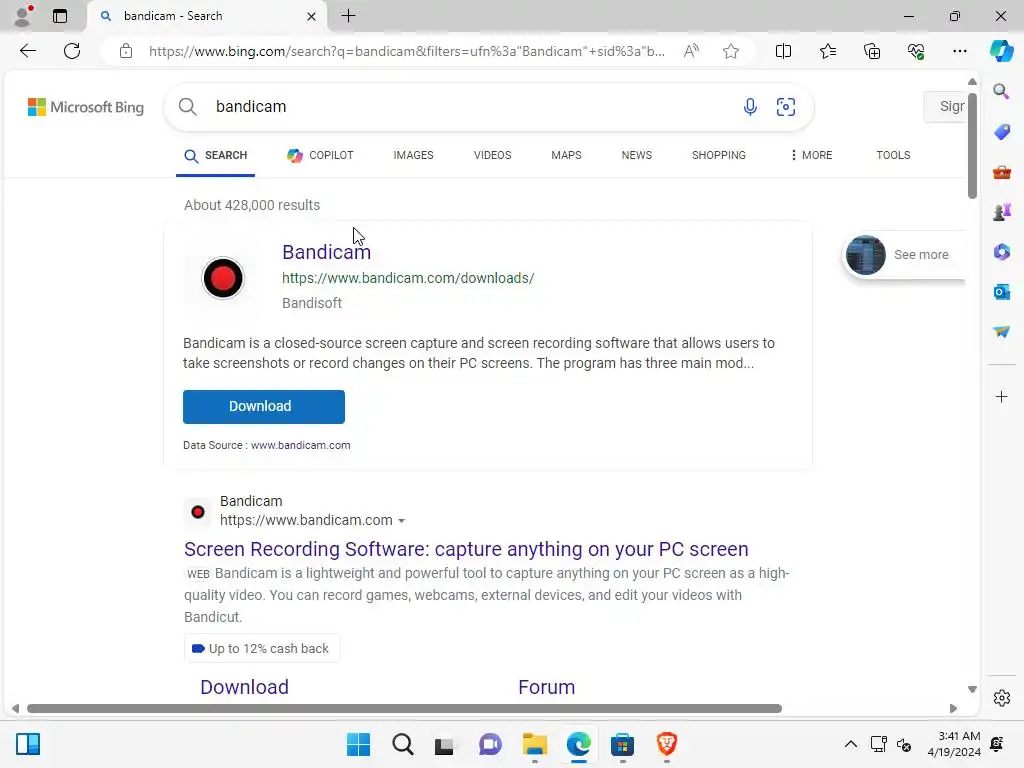
Task: Switch to the VIDEOS tab
Action: click(492, 155)
